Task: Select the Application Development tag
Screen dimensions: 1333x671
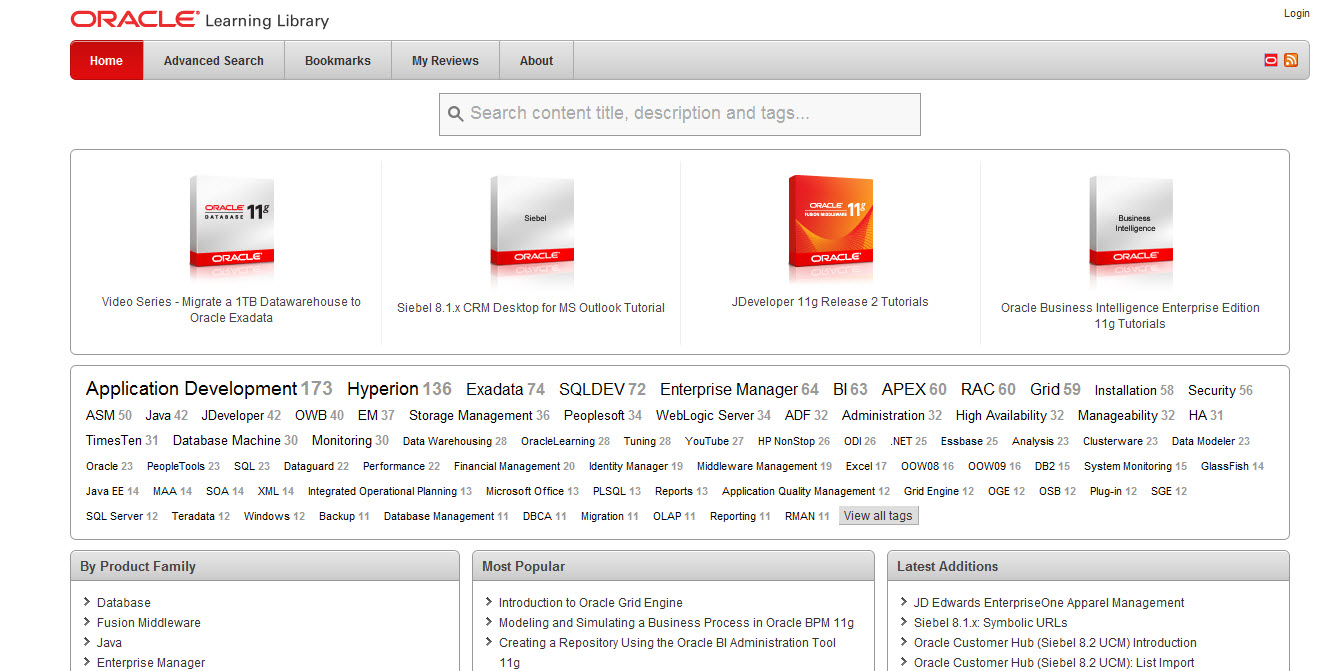Action: tap(192, 389)
